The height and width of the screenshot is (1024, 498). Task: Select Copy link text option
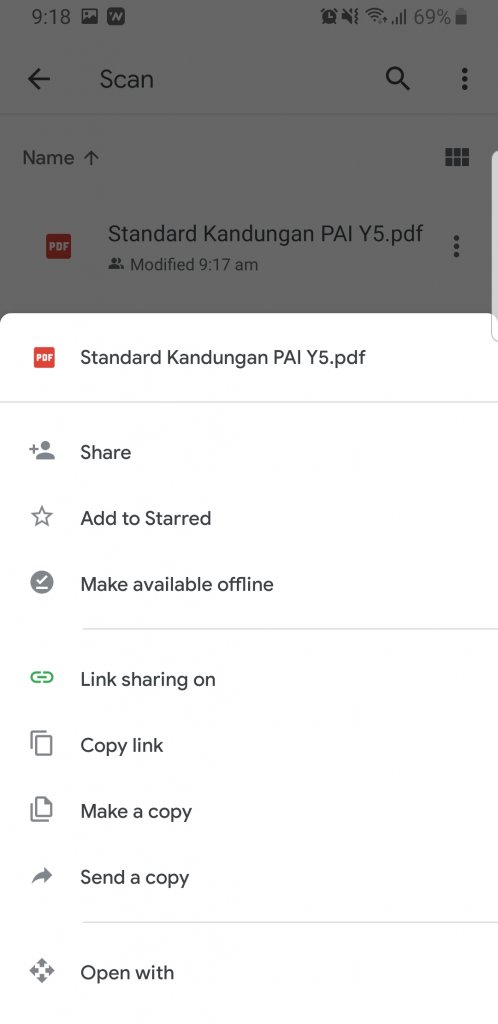121,745
